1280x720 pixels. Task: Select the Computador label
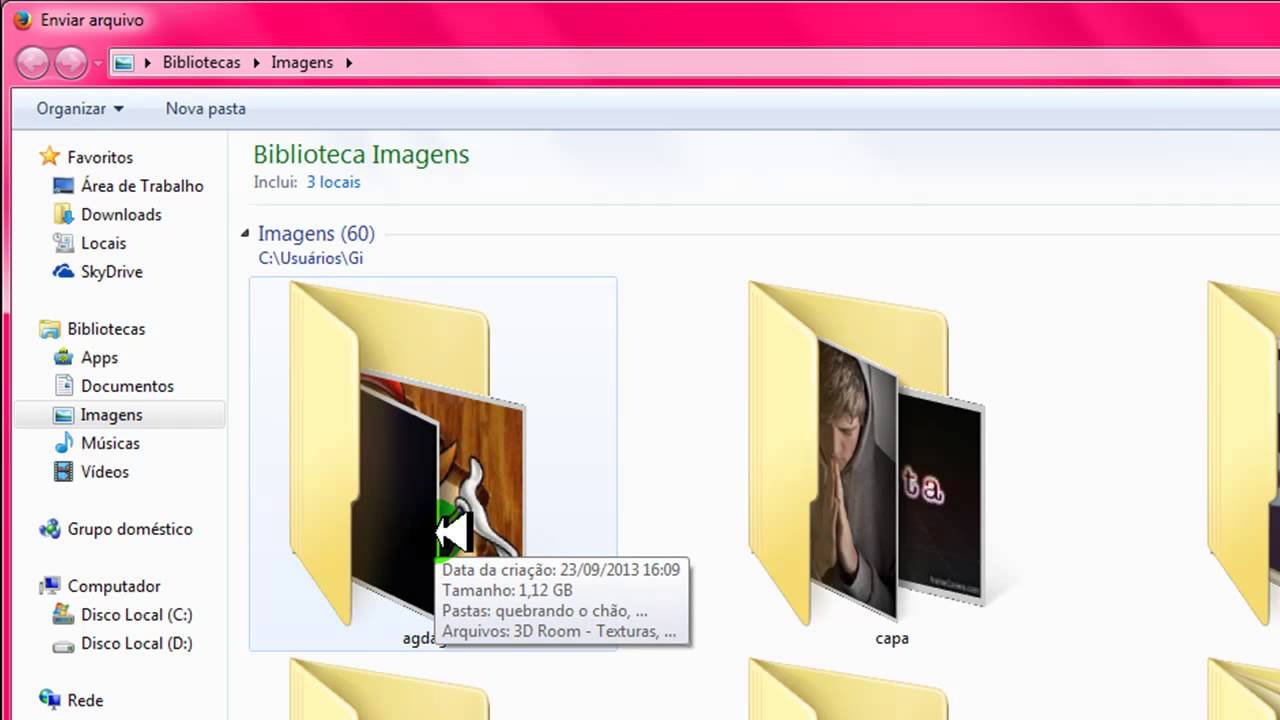(114, 586)
